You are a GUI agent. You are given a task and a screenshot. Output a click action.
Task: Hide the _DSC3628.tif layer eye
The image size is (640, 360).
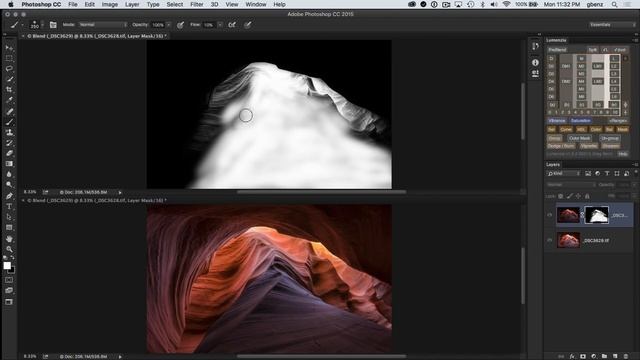[x=550, y=240]
